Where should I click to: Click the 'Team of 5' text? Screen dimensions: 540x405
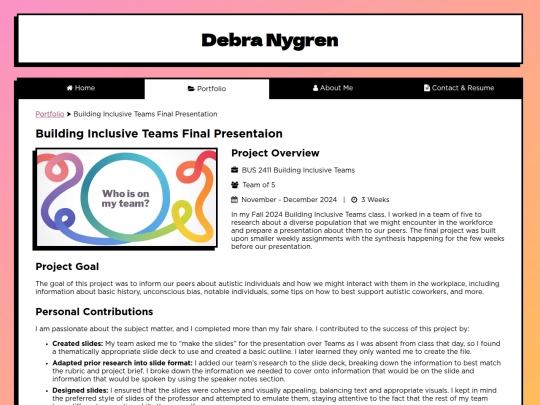[259, 185]
